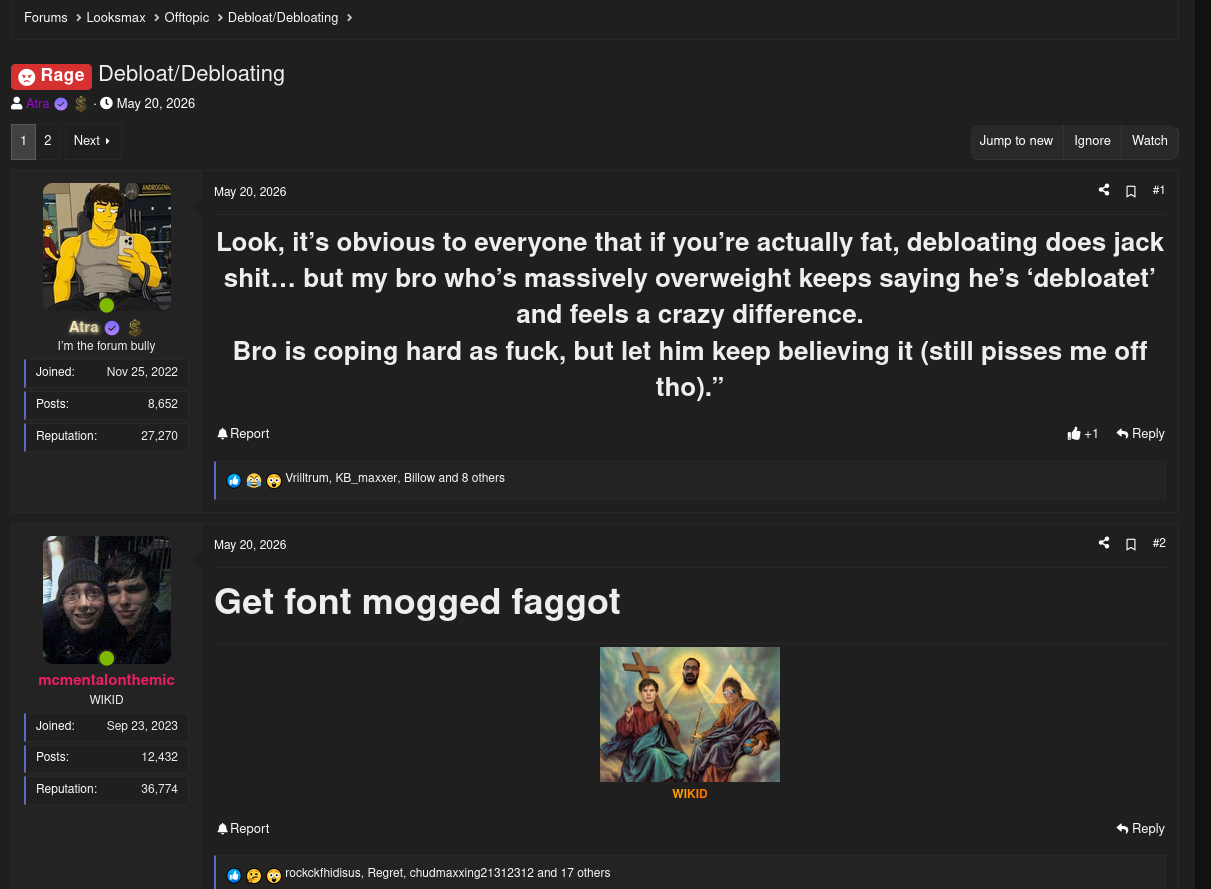This screenshot has height=889, width=1211.
Task: Select page 1 of thread
Action: (x=23, y=142)
